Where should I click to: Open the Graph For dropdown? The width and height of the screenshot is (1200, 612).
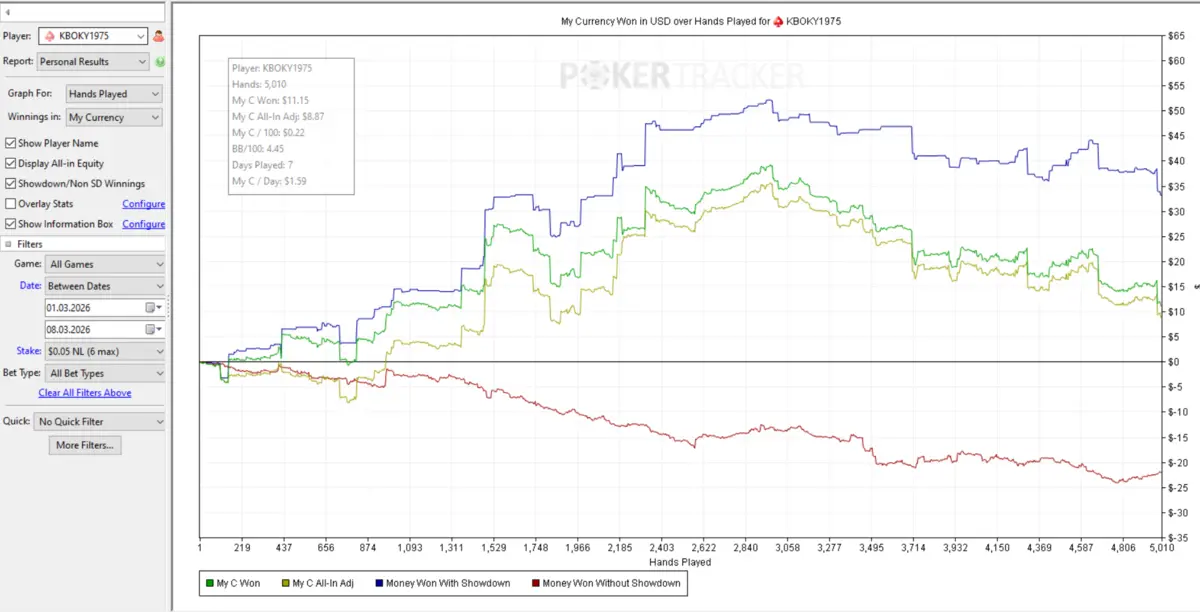[113, 94]
